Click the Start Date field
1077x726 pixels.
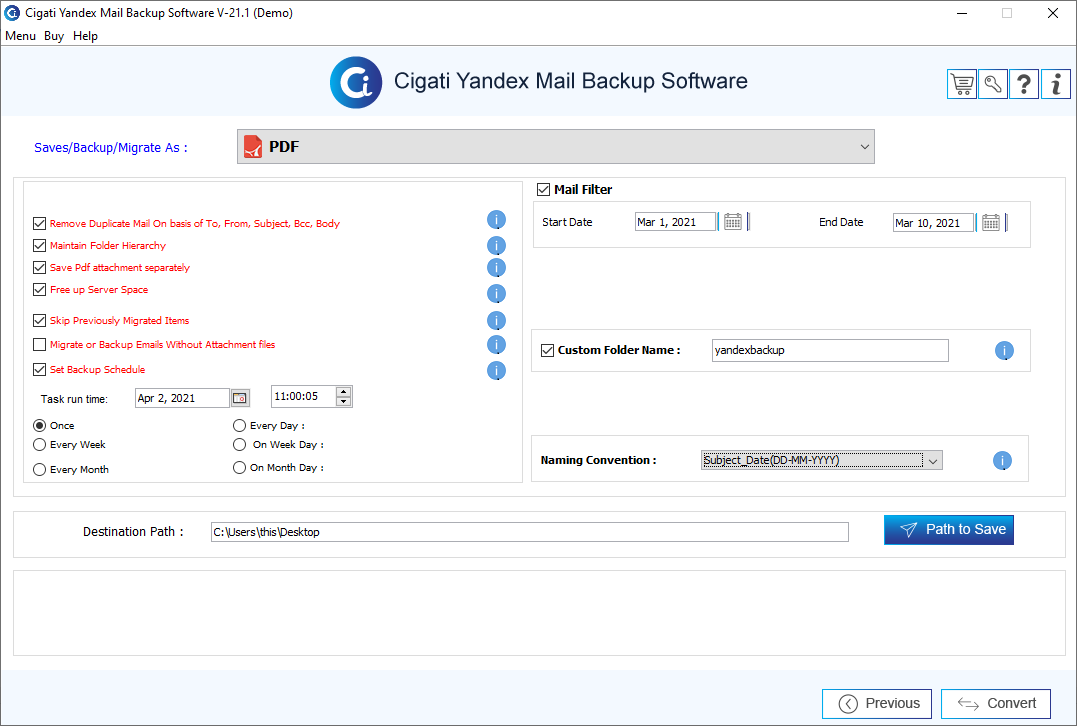675,222
